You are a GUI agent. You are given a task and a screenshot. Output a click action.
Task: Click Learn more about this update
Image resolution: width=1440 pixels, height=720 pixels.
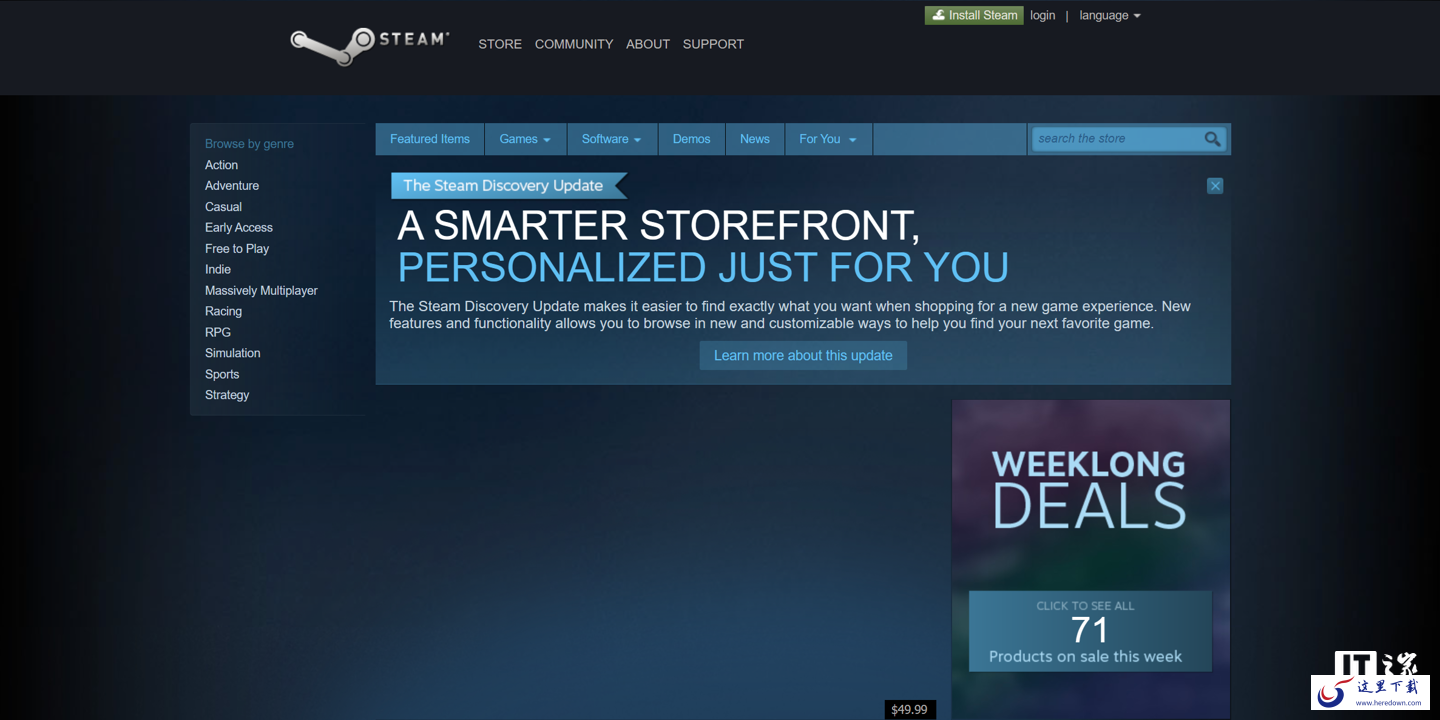pyautogui.click(x=803, y=356)
